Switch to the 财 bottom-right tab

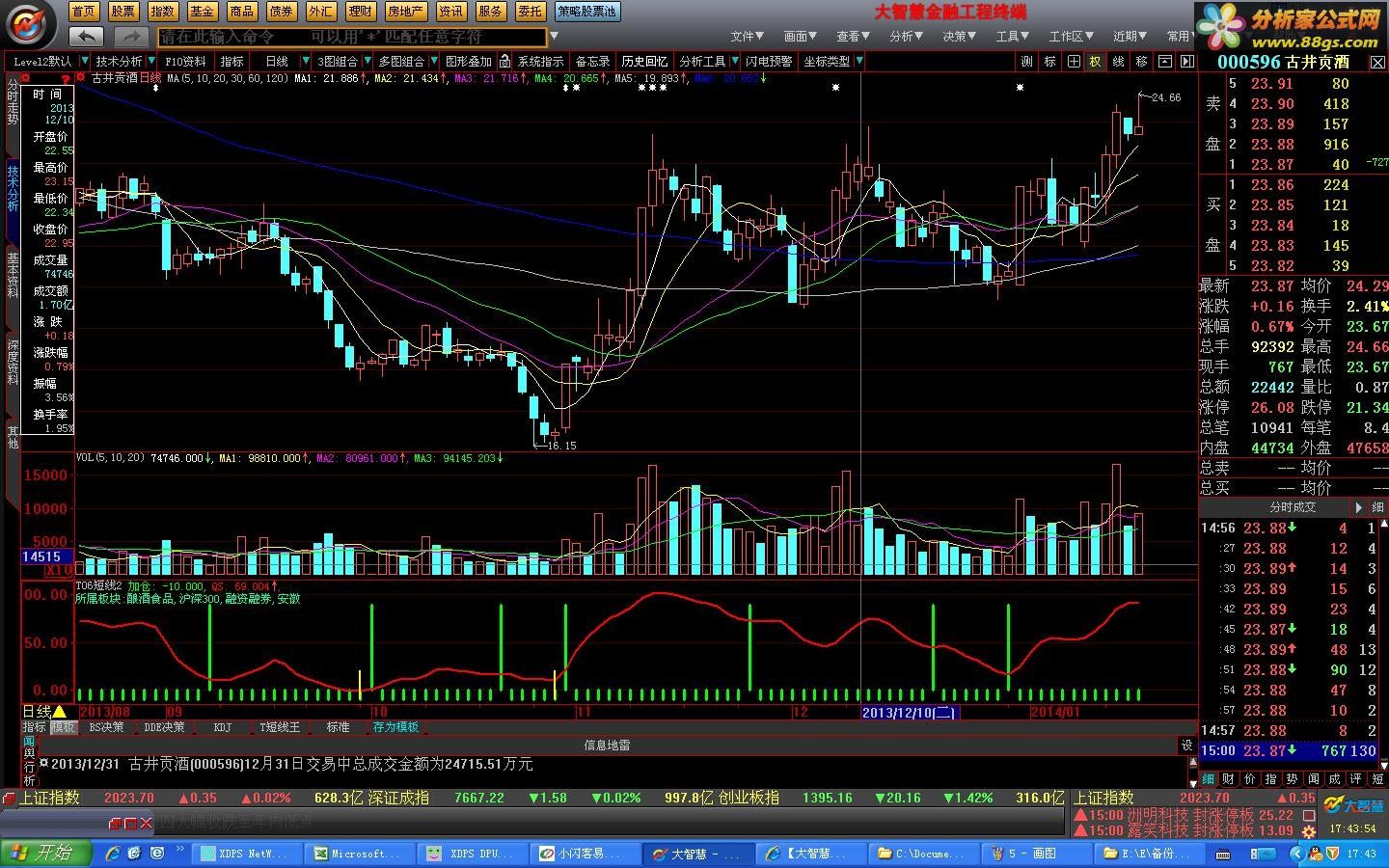tap(1228, 778)
